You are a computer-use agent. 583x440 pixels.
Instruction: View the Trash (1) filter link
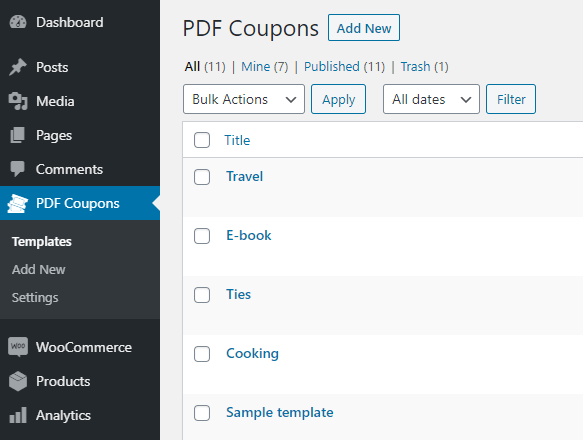tap(425, 67)
